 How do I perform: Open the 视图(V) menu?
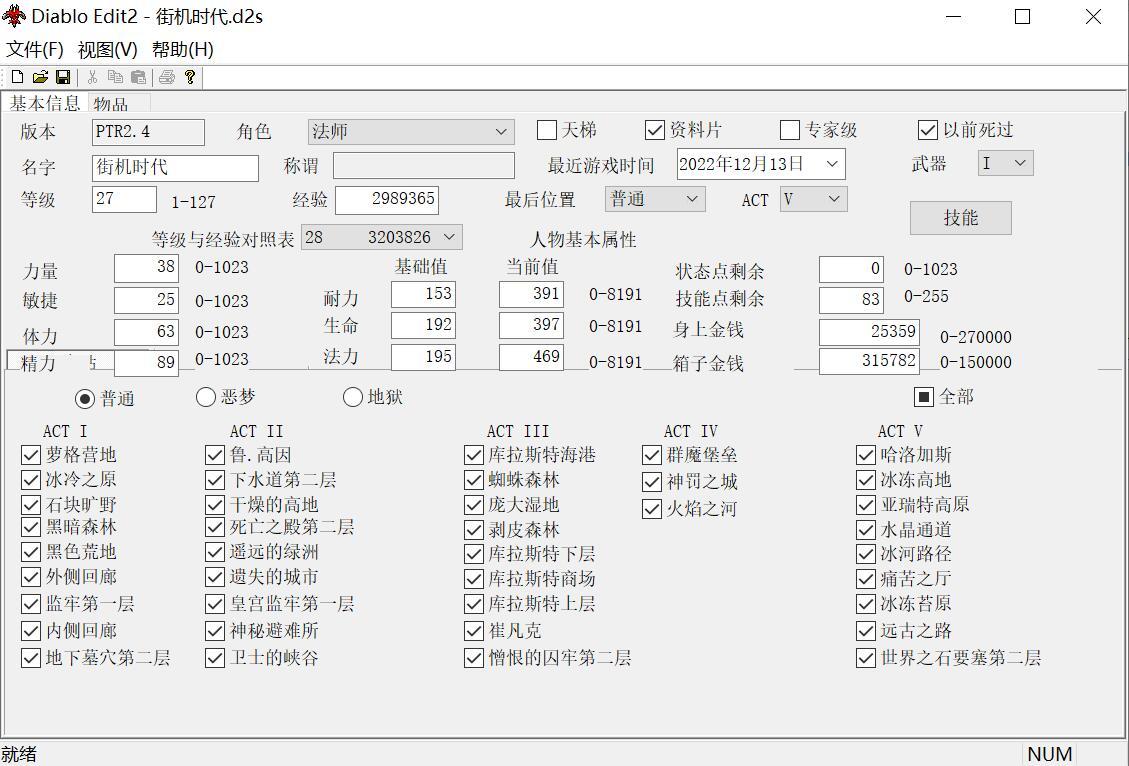click(107, 50)
